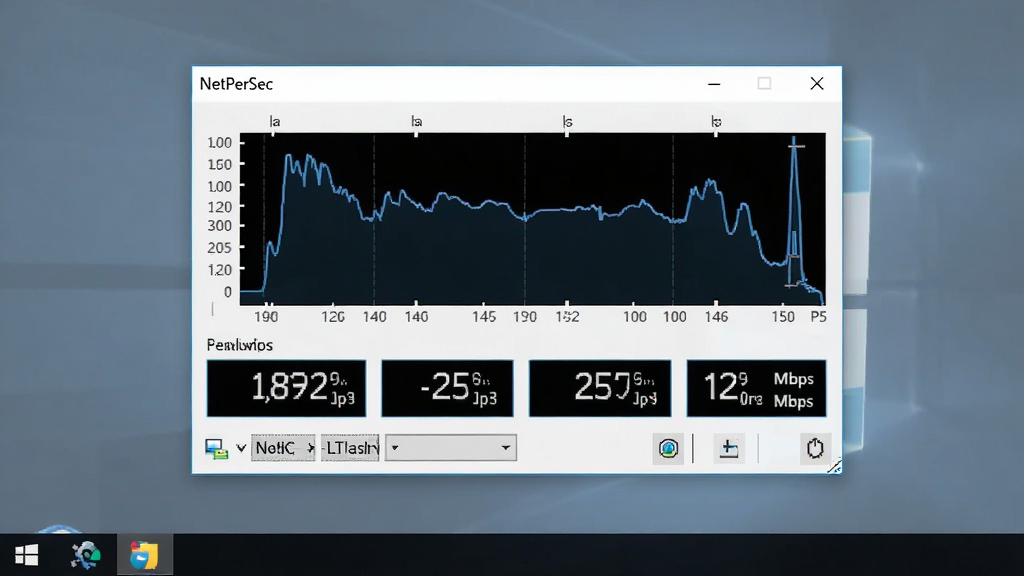
Task: Click the x-axis label P5
Action: coord(818,317)
